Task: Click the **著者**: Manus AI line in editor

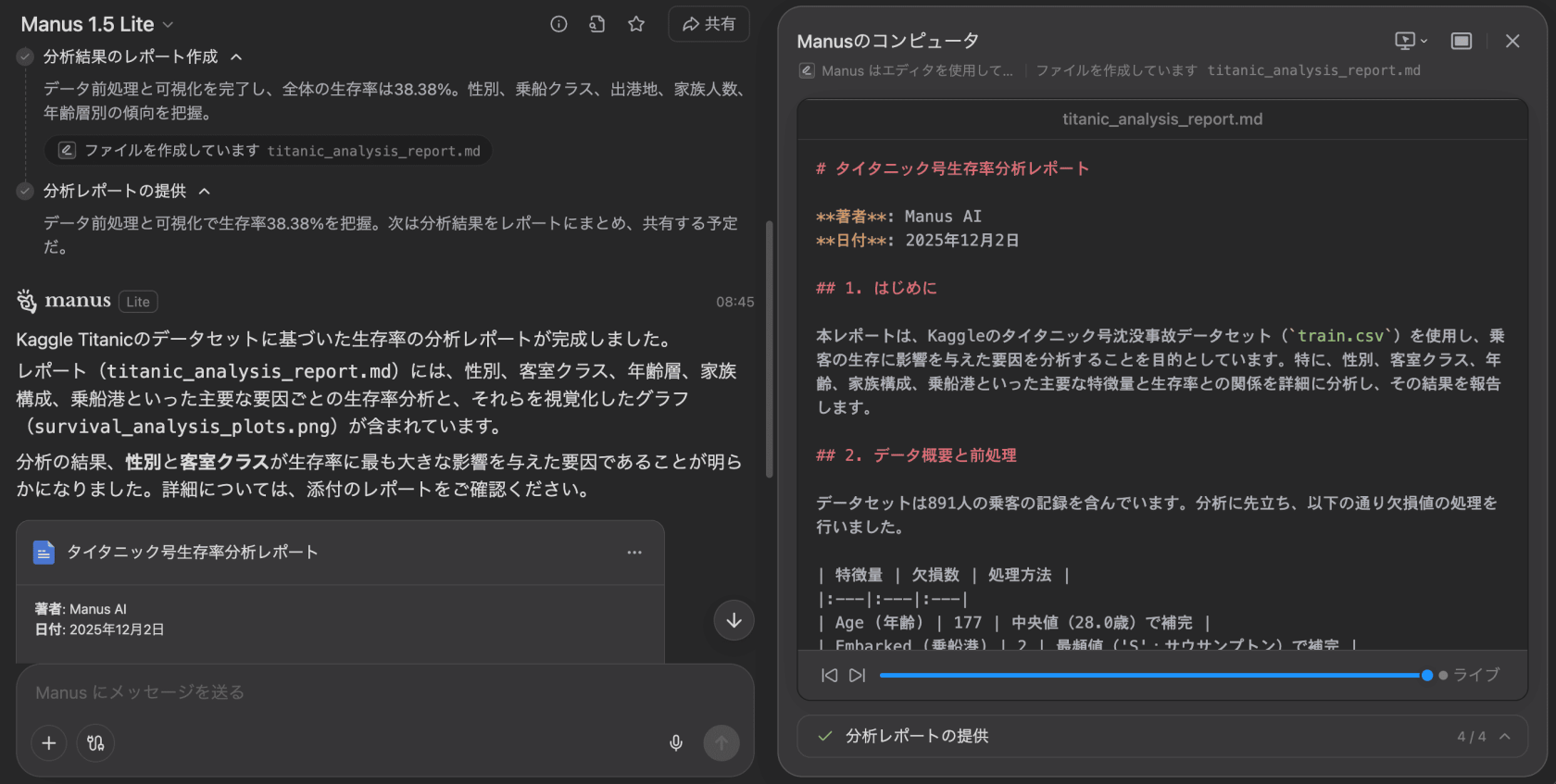Action: pyautogui.click(x=898, y=217)
